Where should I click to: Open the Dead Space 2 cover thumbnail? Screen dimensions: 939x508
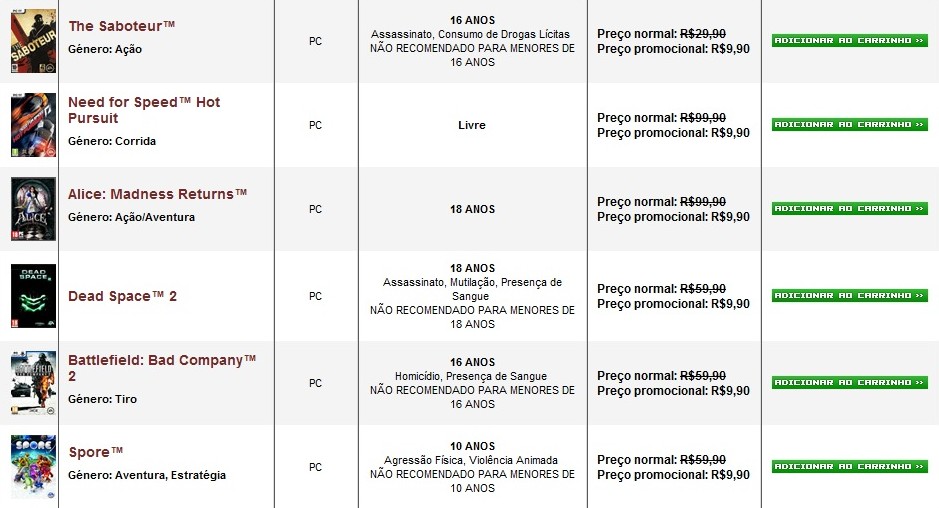point(33,296)
